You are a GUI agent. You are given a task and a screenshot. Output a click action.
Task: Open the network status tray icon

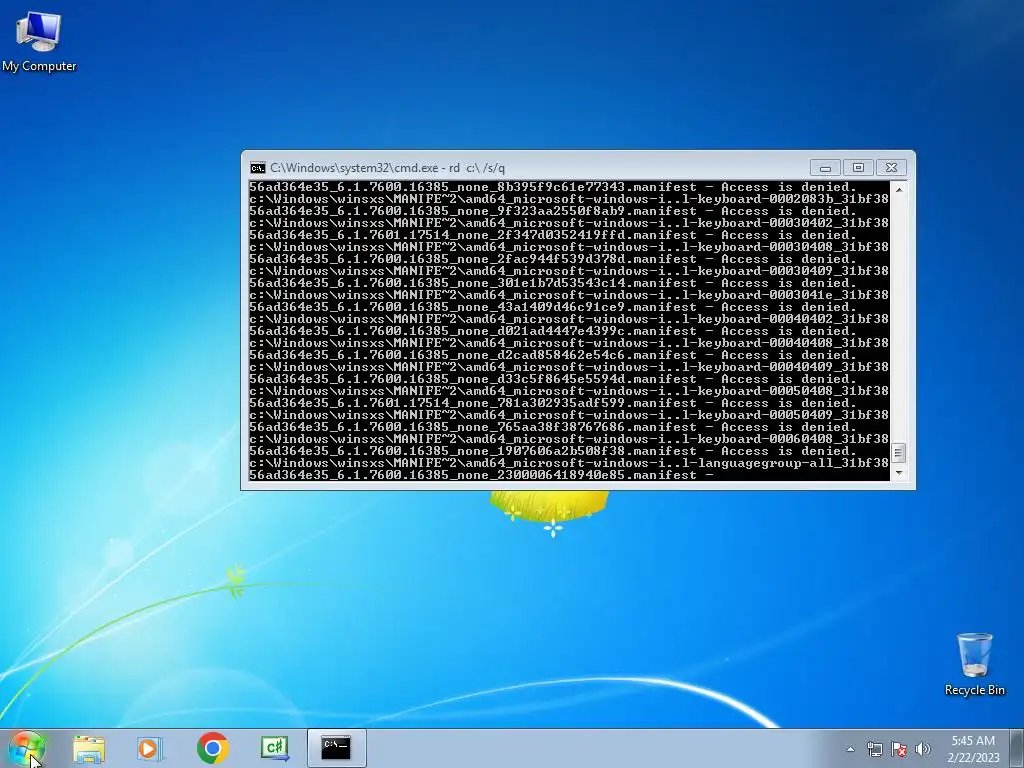874,749
